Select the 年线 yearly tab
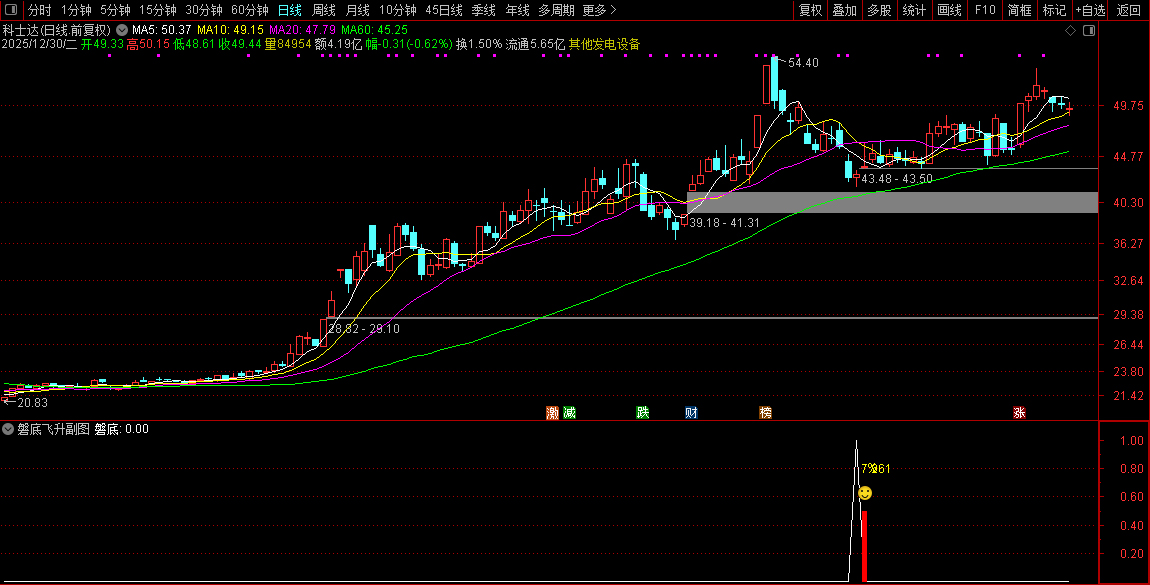 (517, 10)
